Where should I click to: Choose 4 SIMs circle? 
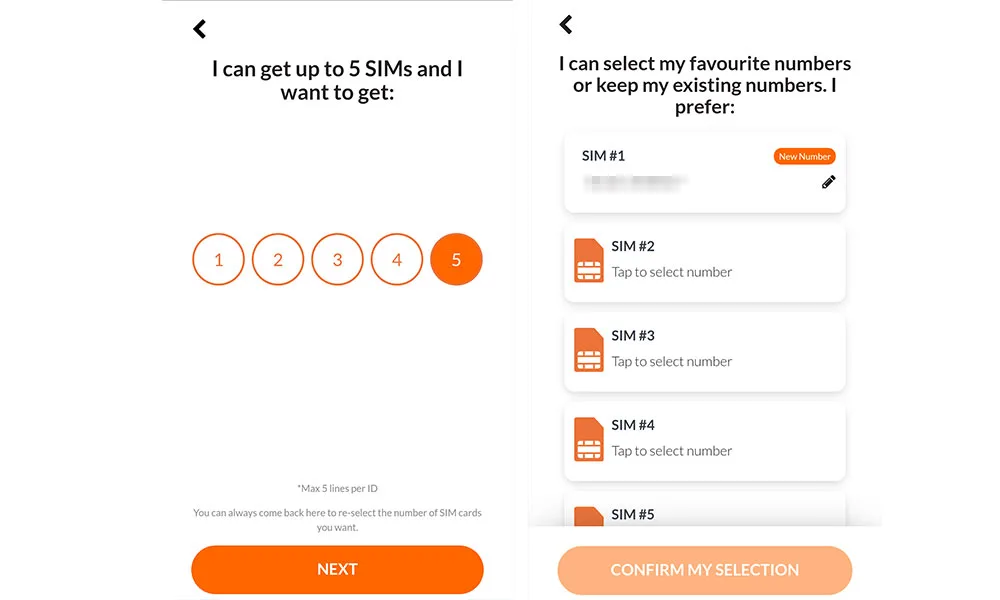[x=397, y=259]
